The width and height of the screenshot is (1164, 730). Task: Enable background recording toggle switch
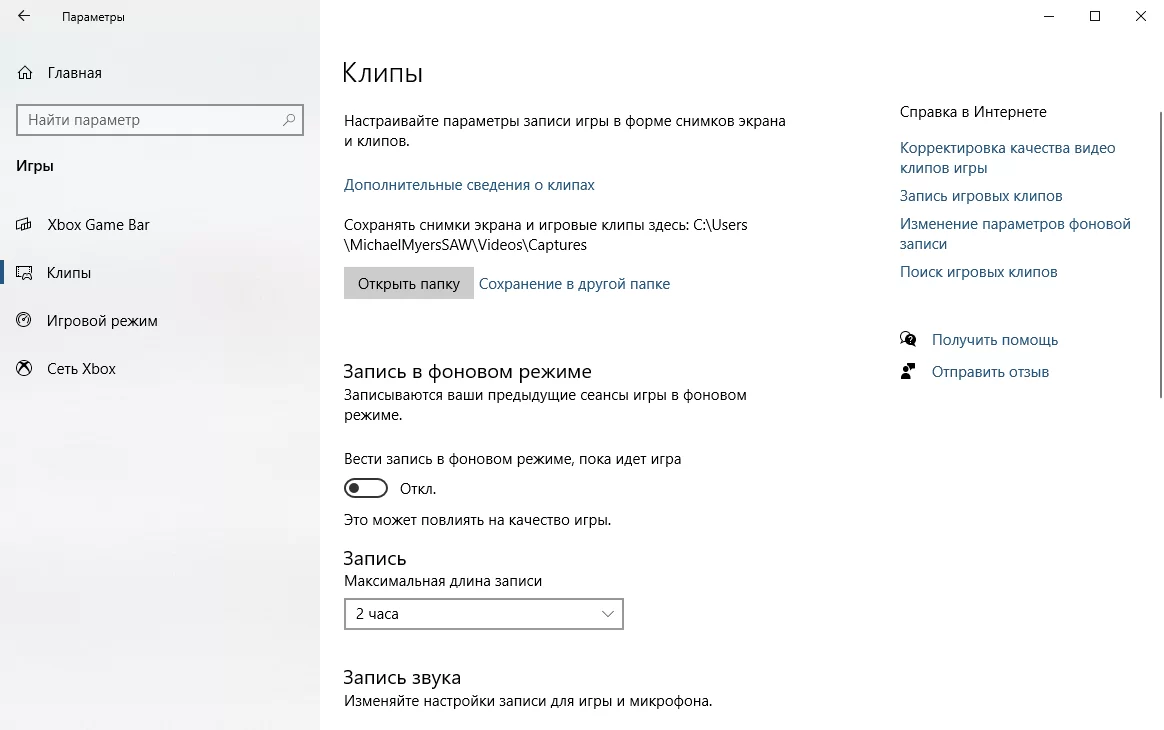tap(366, 489)
